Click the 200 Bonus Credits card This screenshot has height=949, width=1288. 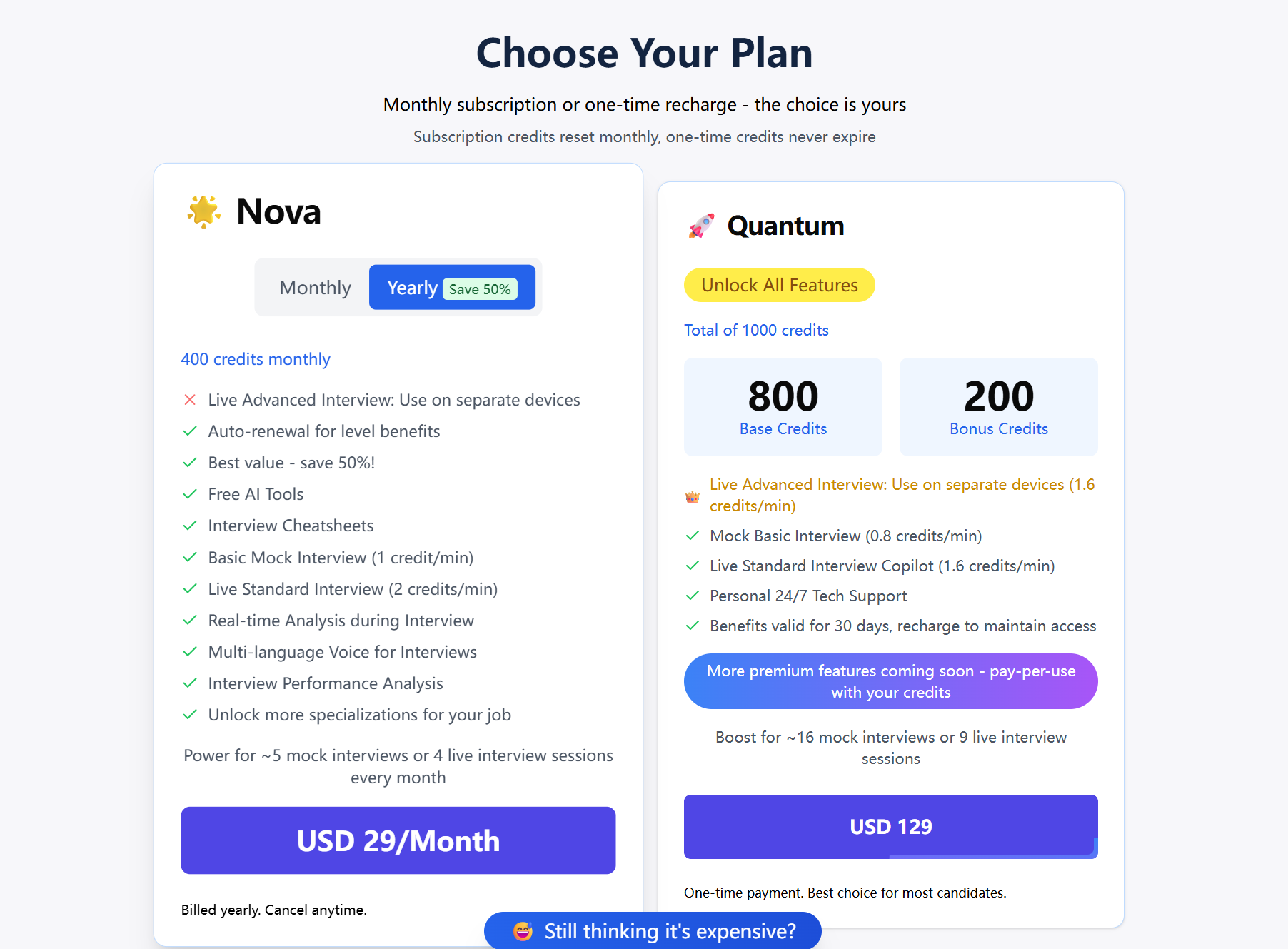(998, 407)
